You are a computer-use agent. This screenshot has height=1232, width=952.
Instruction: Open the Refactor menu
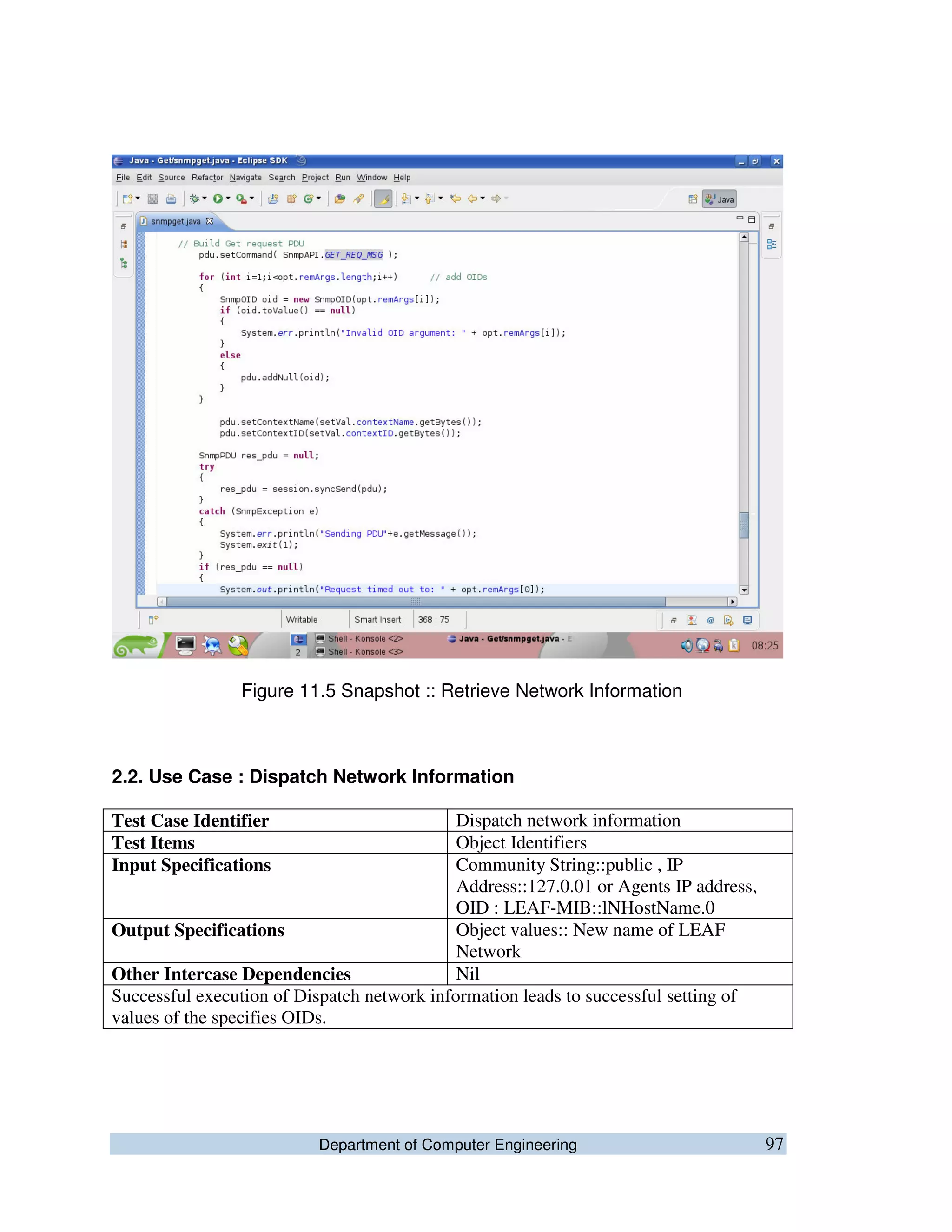point(207,178)
